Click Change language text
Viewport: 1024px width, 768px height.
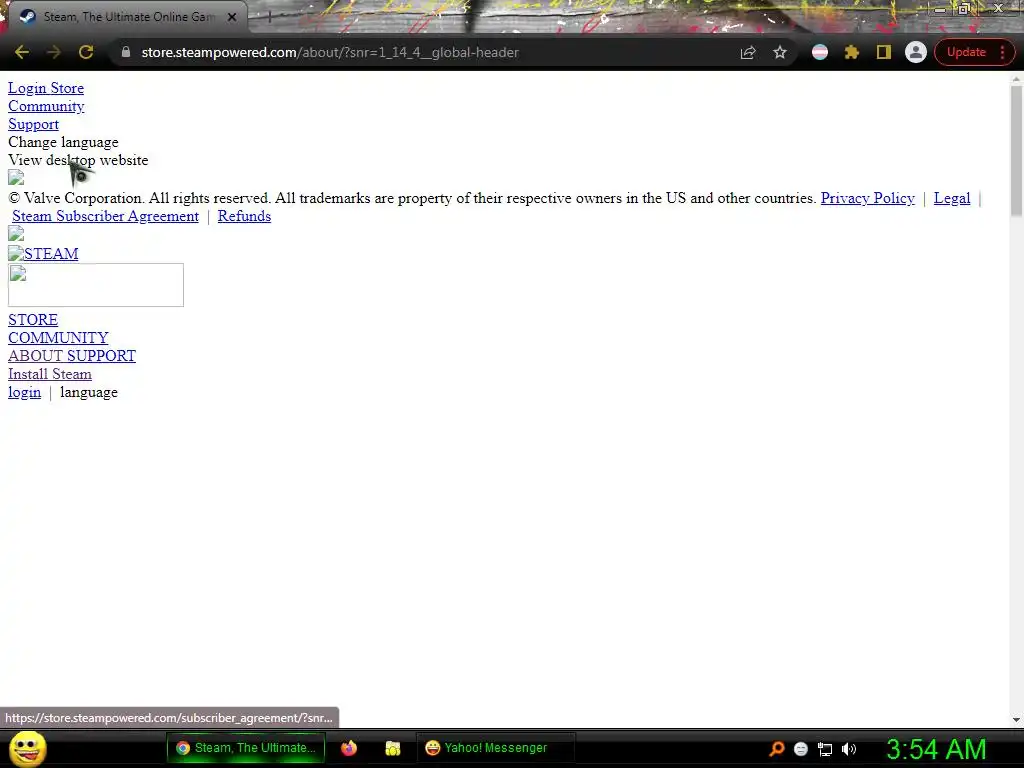63,142
